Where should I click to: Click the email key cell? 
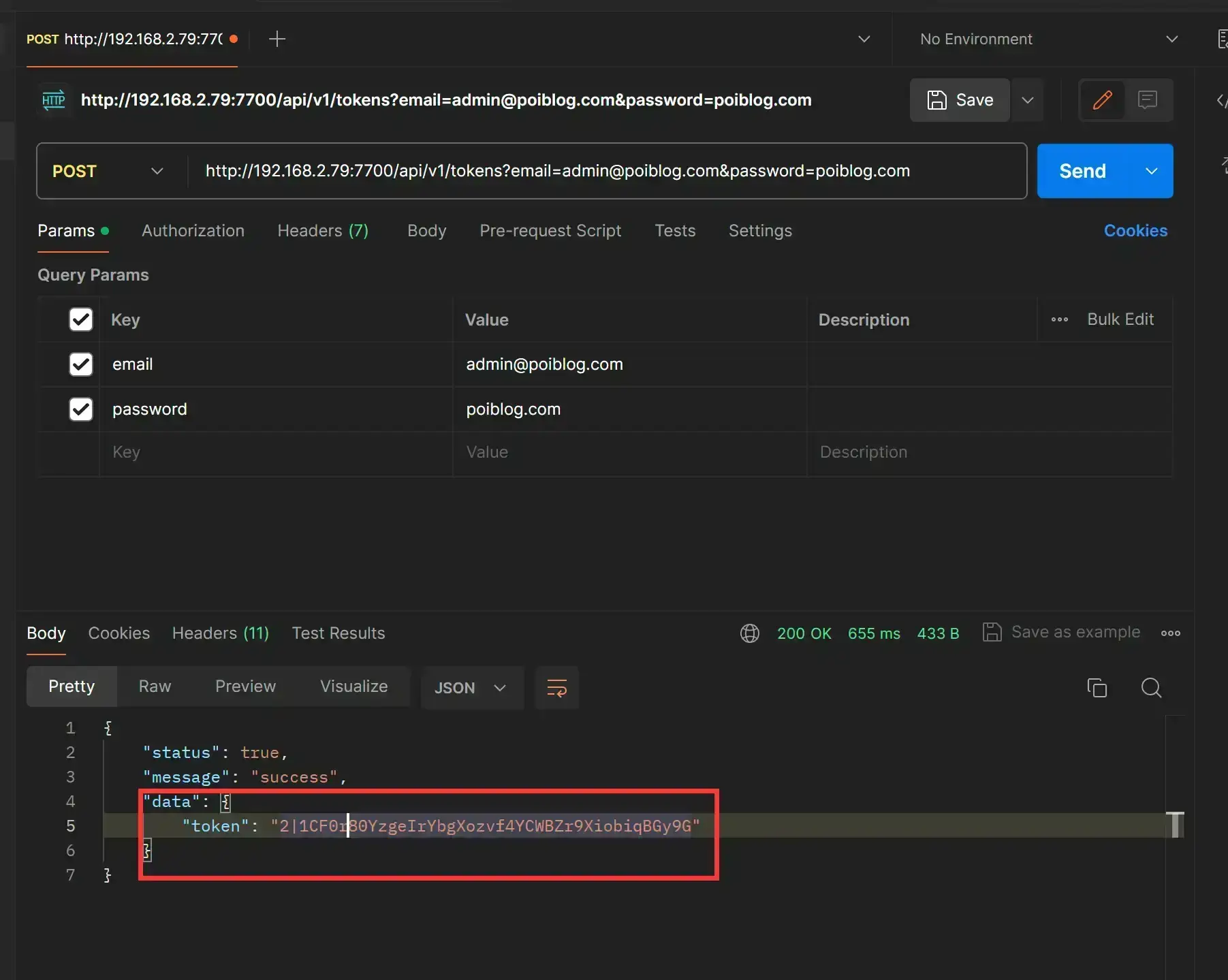pos(276,364)
